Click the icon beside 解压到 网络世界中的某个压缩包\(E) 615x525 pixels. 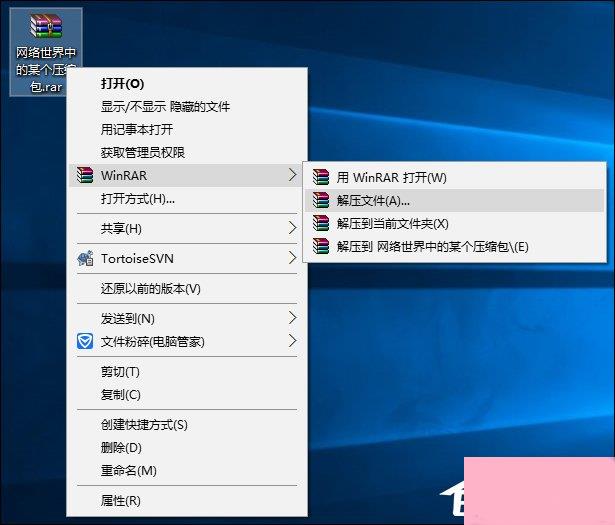[321, 246]
